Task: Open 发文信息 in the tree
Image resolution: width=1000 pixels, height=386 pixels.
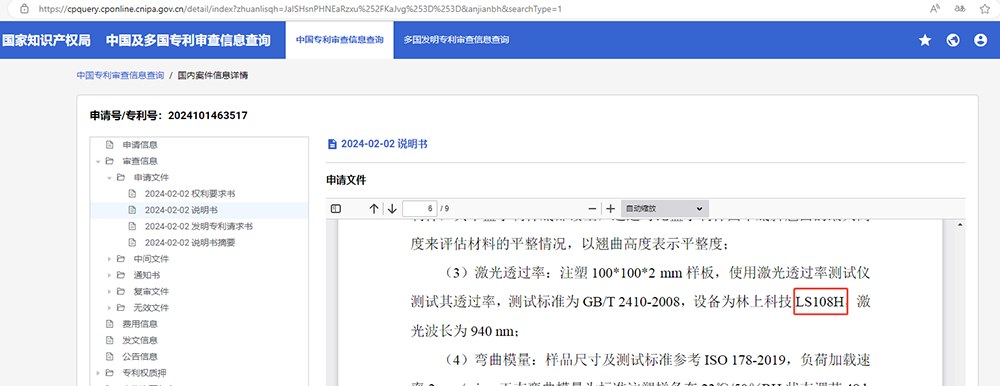Action: tap(140, 340)
